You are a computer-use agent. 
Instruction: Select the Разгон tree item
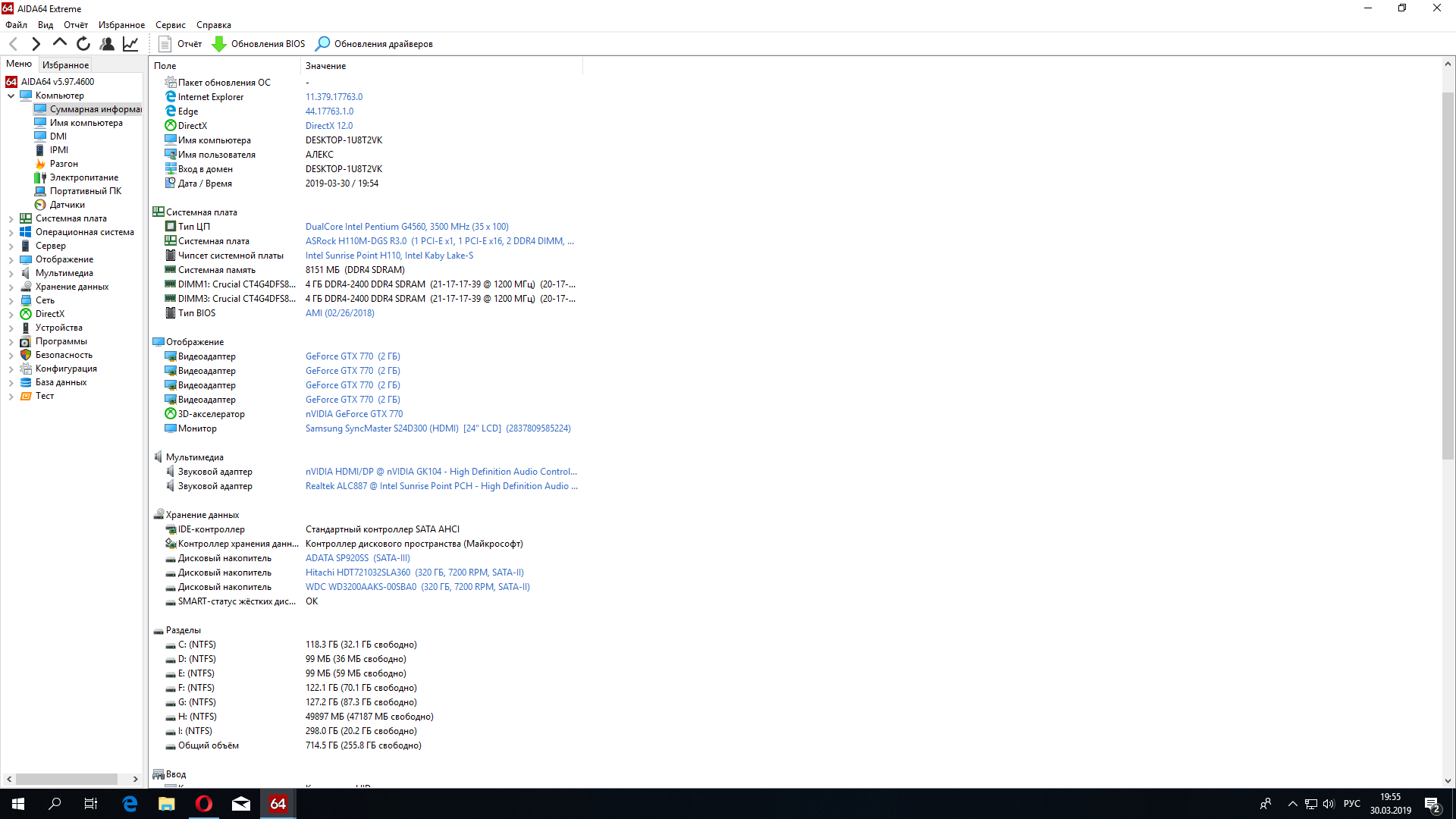[64, 164]
